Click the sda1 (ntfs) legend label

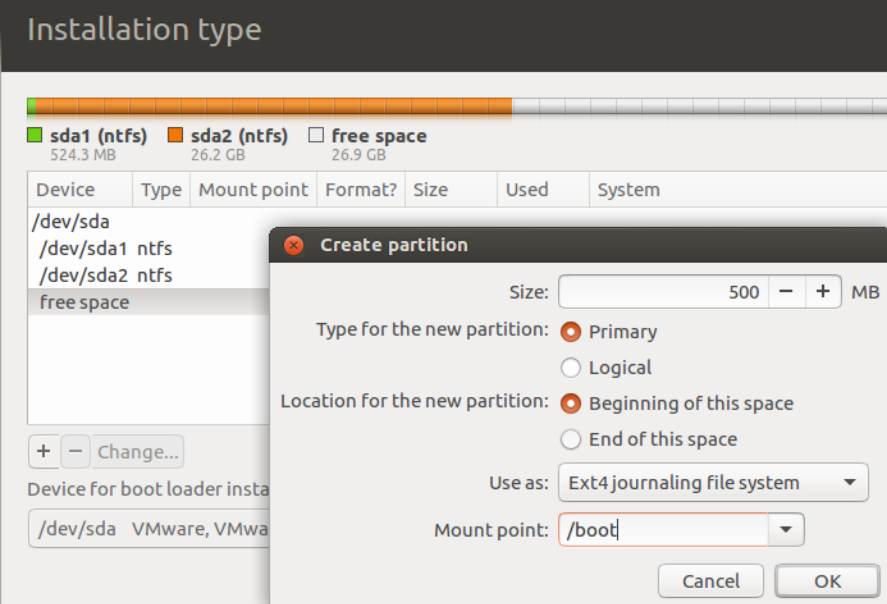tap(98, 136)
